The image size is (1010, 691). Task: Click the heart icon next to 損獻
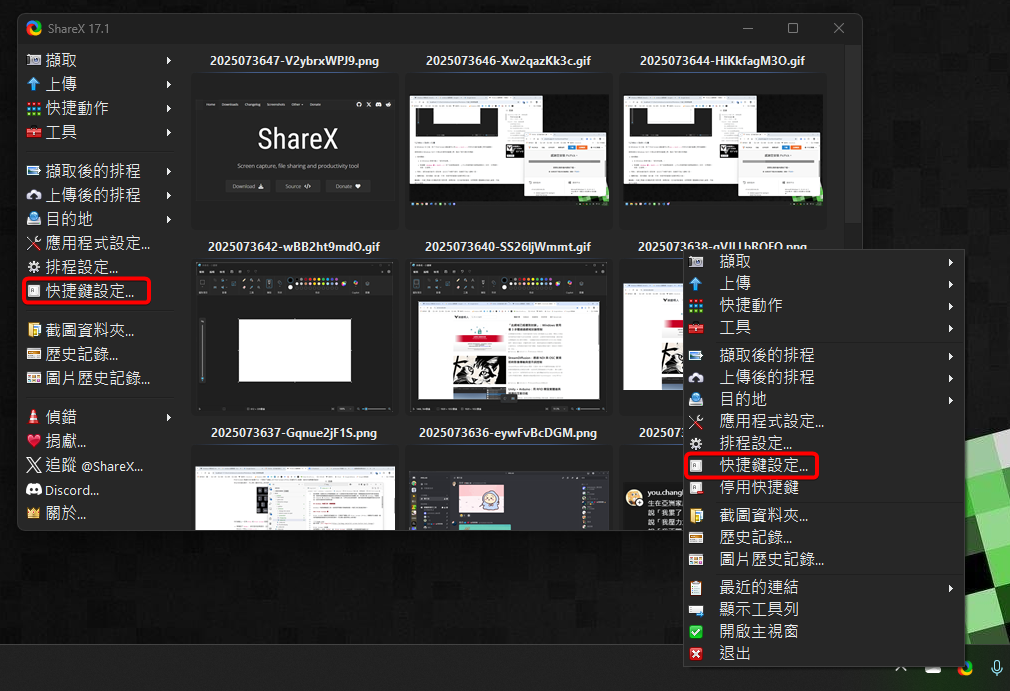[32, 441]
